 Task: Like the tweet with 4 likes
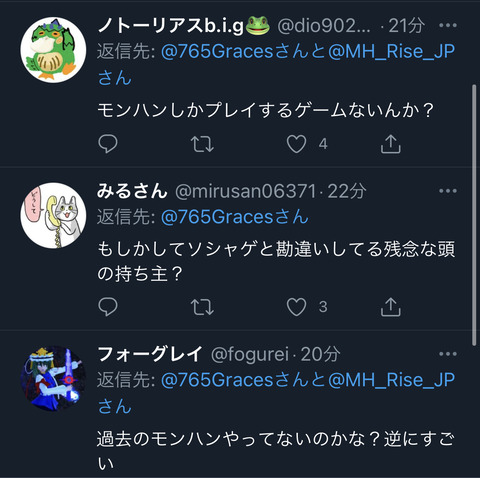(x=296, y=144)
